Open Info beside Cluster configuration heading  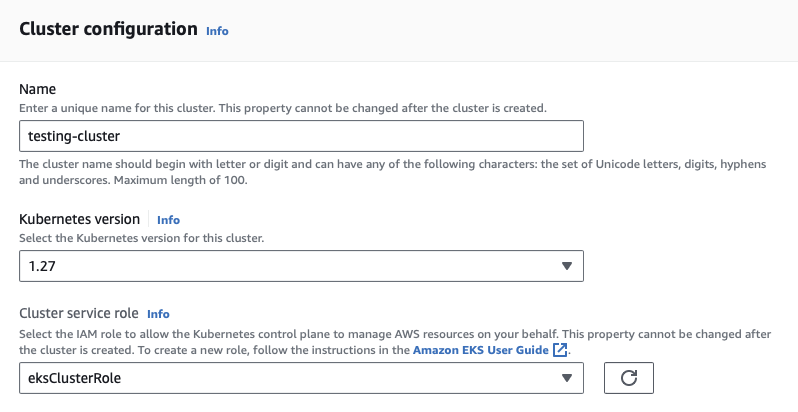tap(217, 31)
